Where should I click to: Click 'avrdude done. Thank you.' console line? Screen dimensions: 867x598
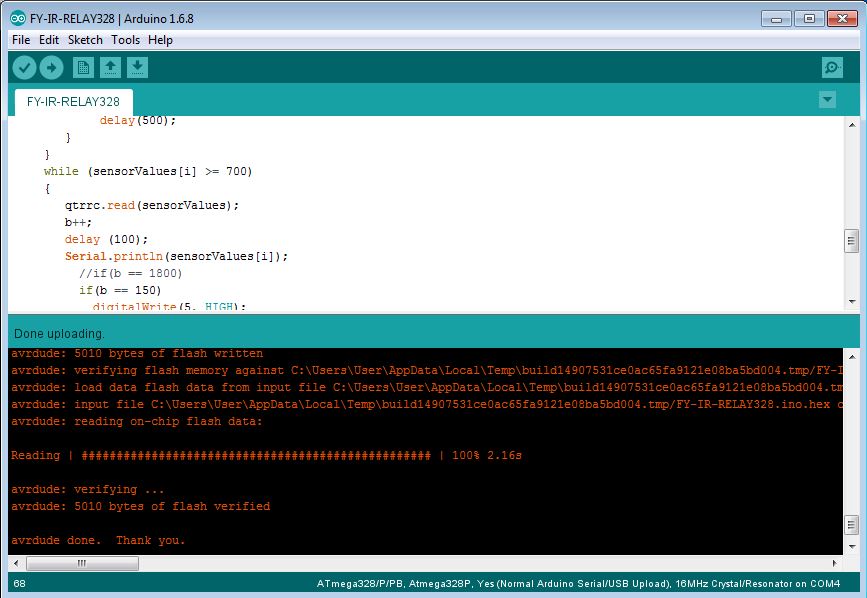98,540
